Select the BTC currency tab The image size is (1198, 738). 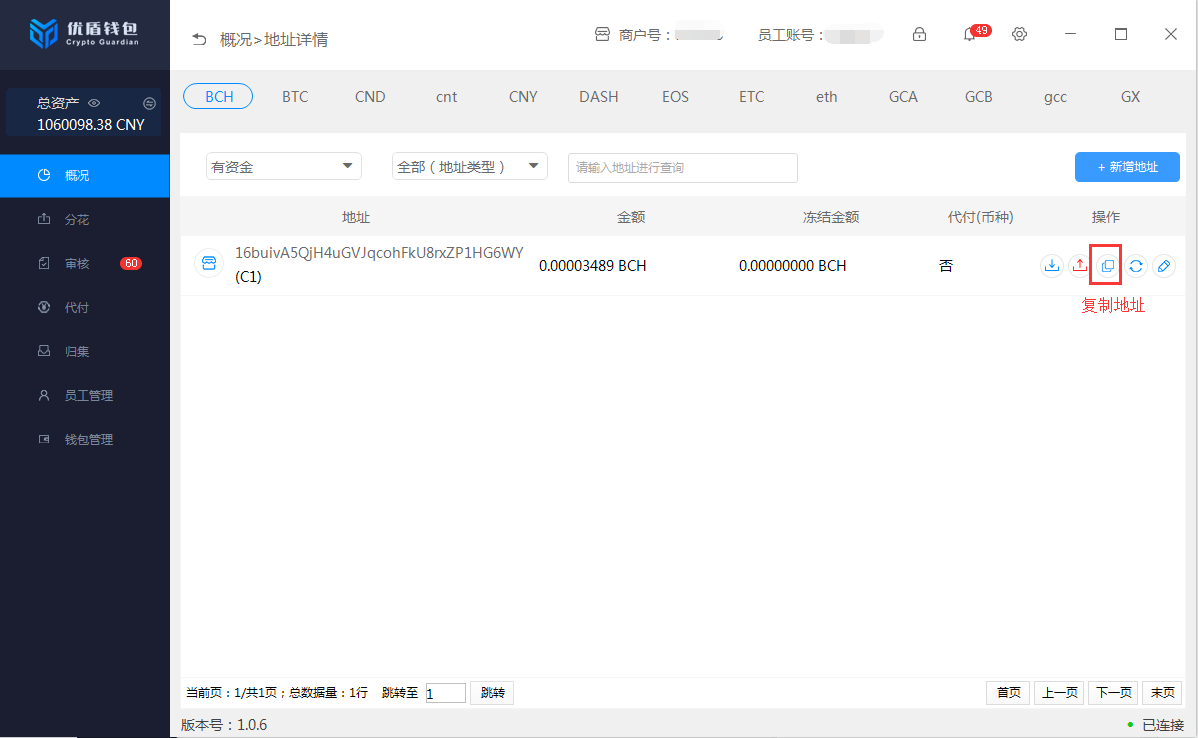tap(295, 97)
